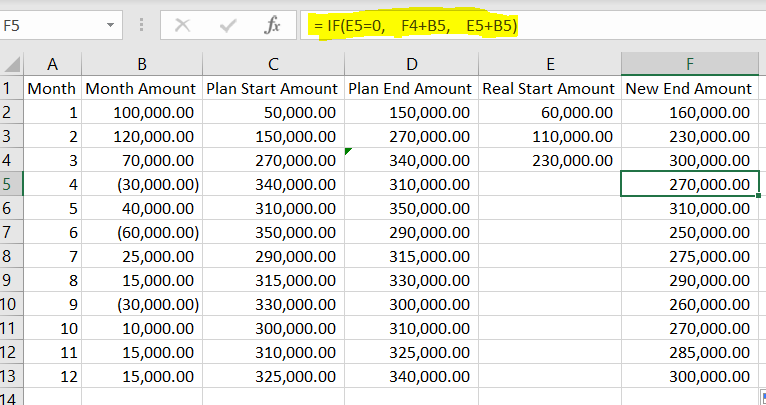Select cell containing 60,000.00

[550, 112]
